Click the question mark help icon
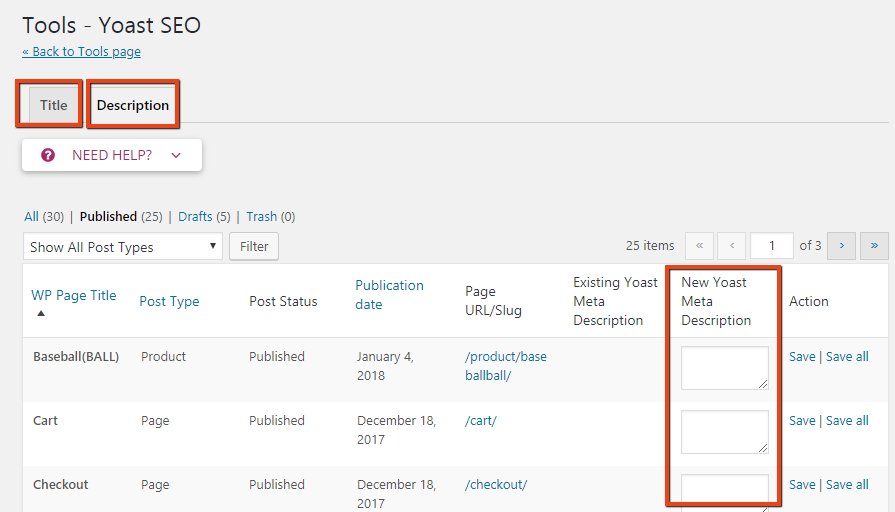This screenshot has width=895, height=512. pyautogui.click(x=48, y=155)
